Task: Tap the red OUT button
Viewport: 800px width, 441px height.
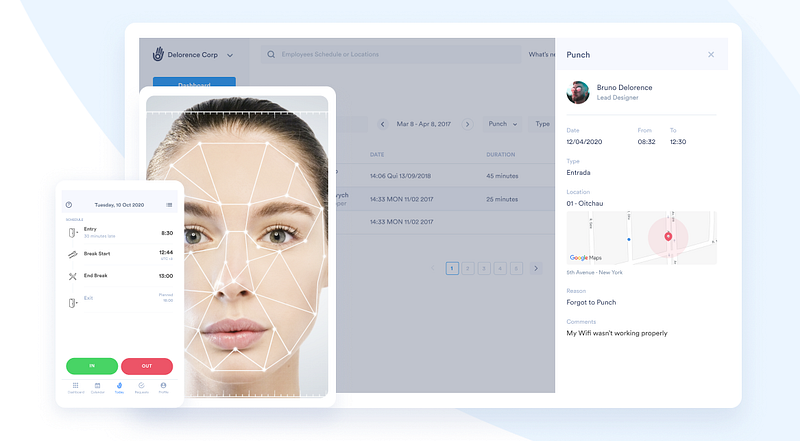Action: coord(147,366)
